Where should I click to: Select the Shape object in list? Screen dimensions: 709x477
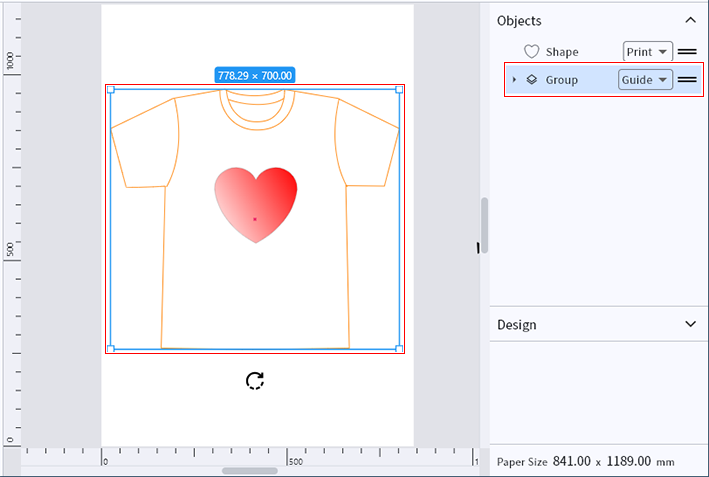pyautogui.click(x=562, y=52)
